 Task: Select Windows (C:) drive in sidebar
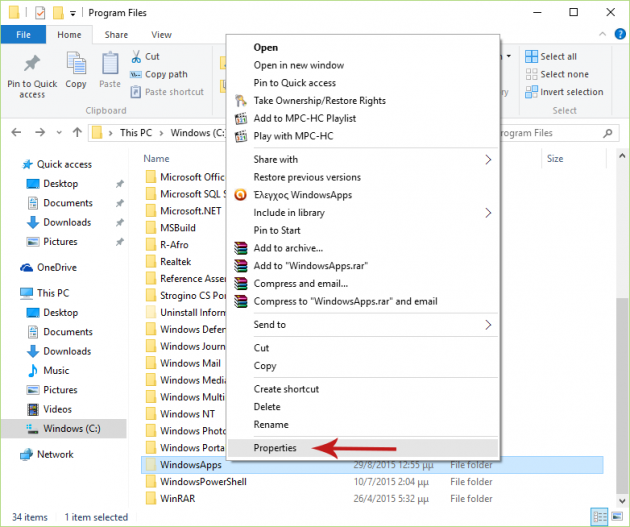pyautogui.click(x=63, y=429)
